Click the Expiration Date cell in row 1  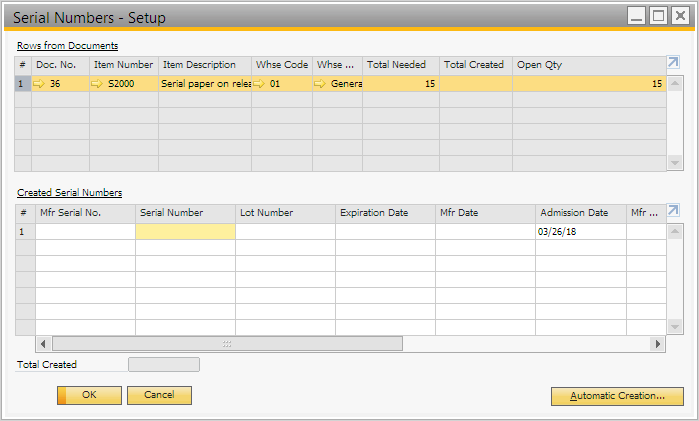click(385, 231)
